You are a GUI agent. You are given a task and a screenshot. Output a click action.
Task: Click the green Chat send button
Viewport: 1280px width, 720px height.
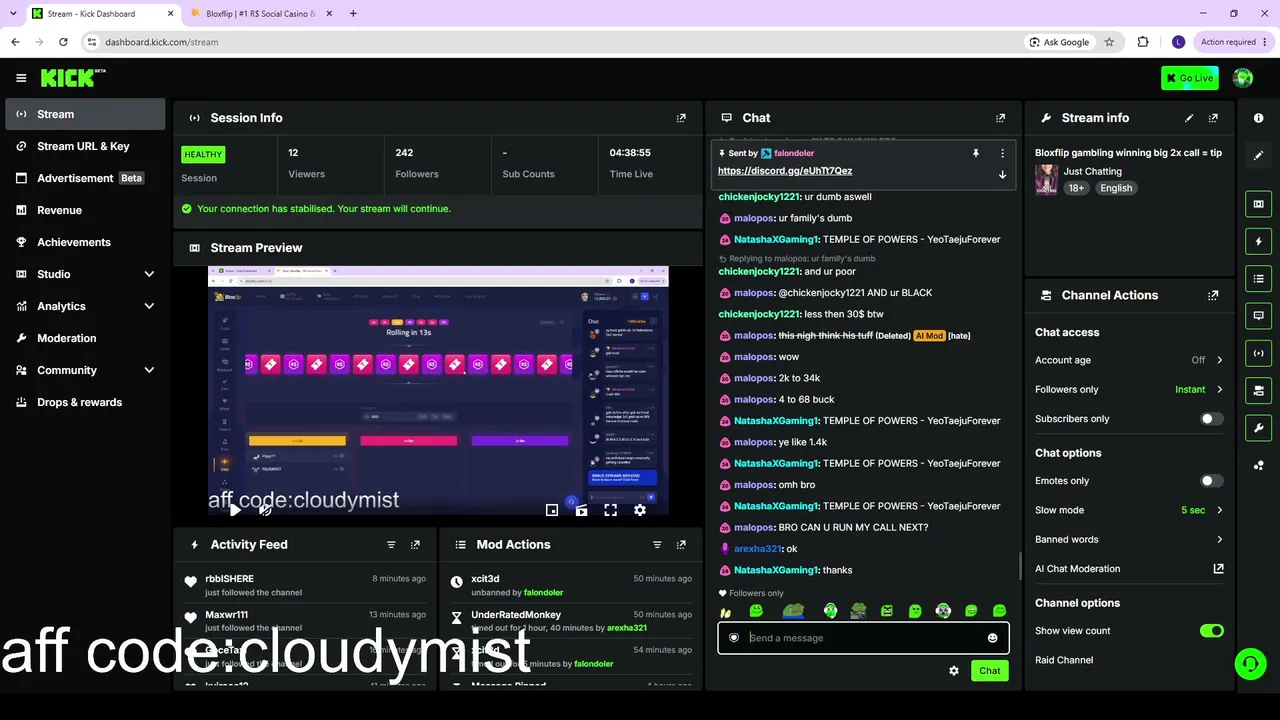click(989, 671)
